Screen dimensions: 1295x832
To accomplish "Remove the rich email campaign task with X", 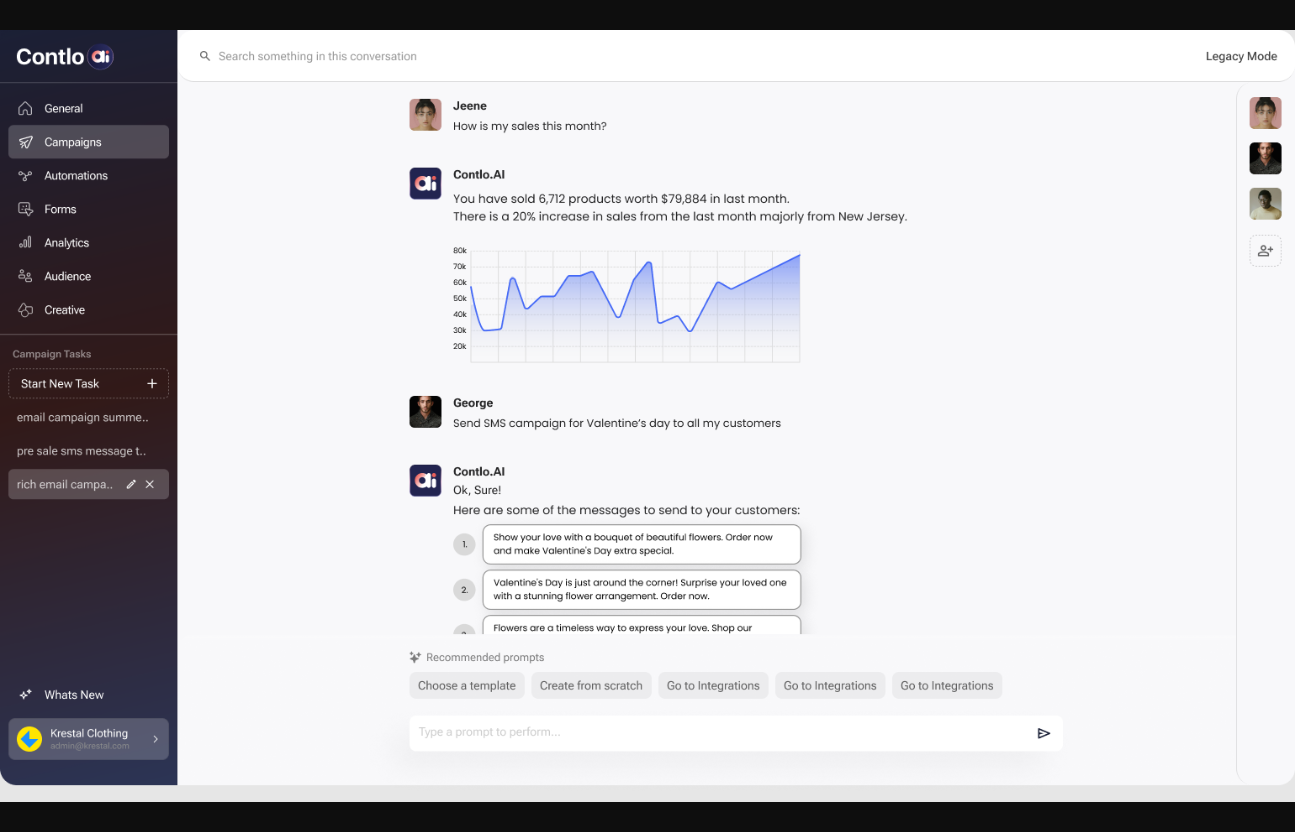I will point(150,484).
